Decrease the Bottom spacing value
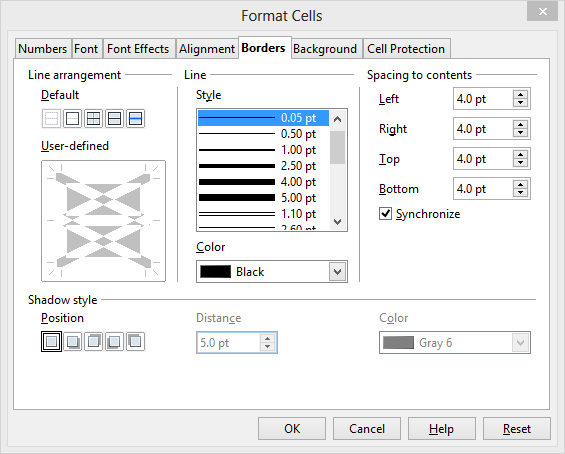This screenshot has width=565, height=454. coord(520,193)
